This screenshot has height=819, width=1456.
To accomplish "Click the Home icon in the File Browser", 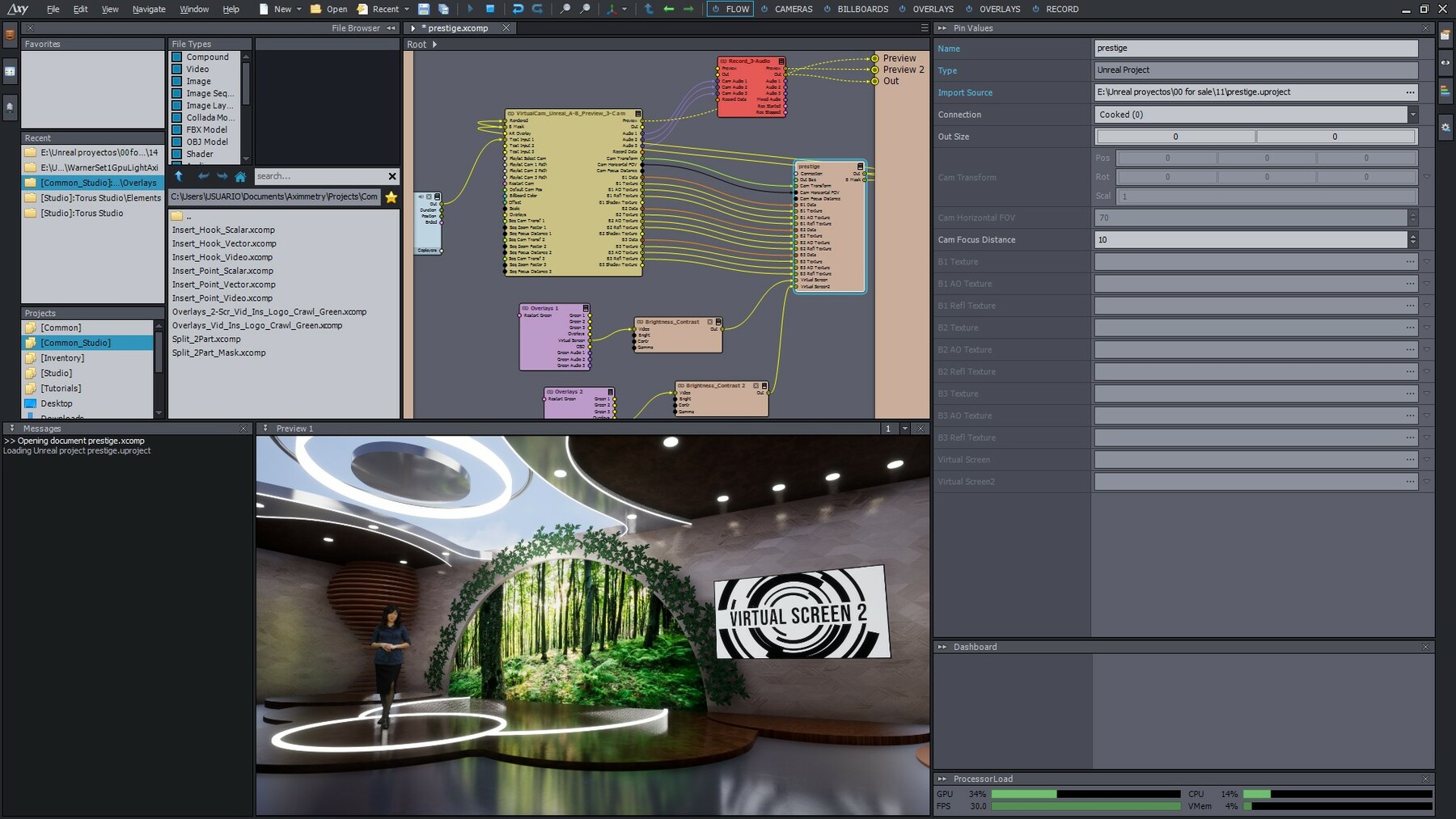I will 240,176.
